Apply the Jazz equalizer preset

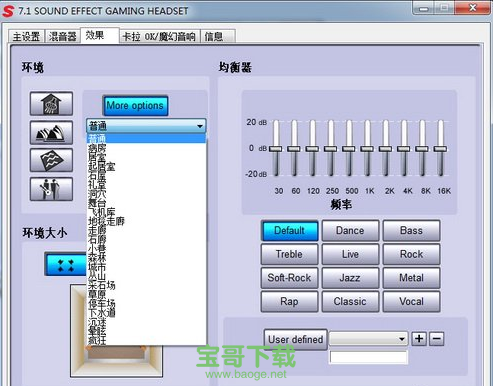pos(350,278)
